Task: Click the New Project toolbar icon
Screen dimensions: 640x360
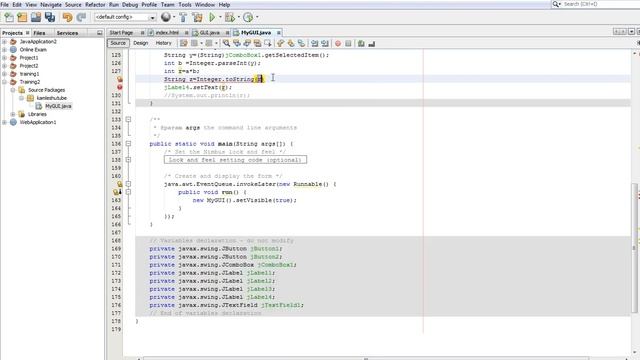Action: click(22, 17)
